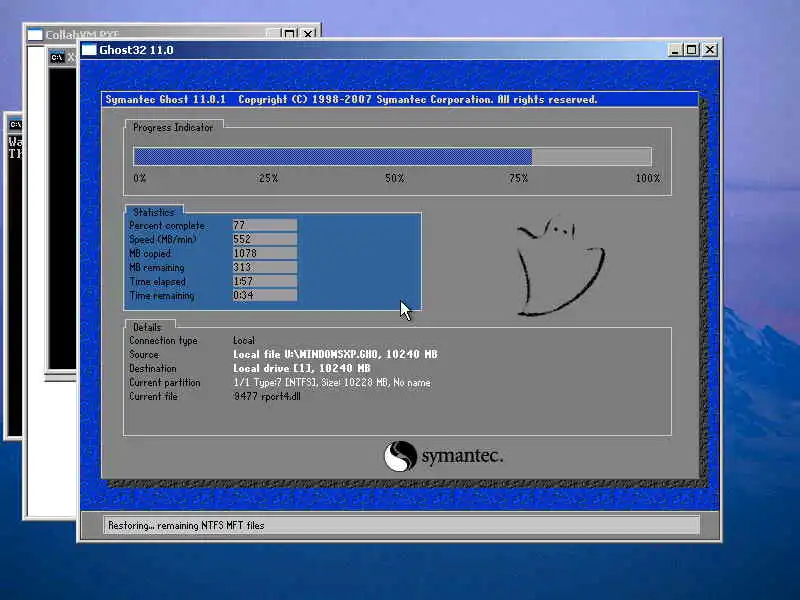This screenshot has width=800, height=600.
Task: Click the Percent complete label
Action: pos(167,226)
